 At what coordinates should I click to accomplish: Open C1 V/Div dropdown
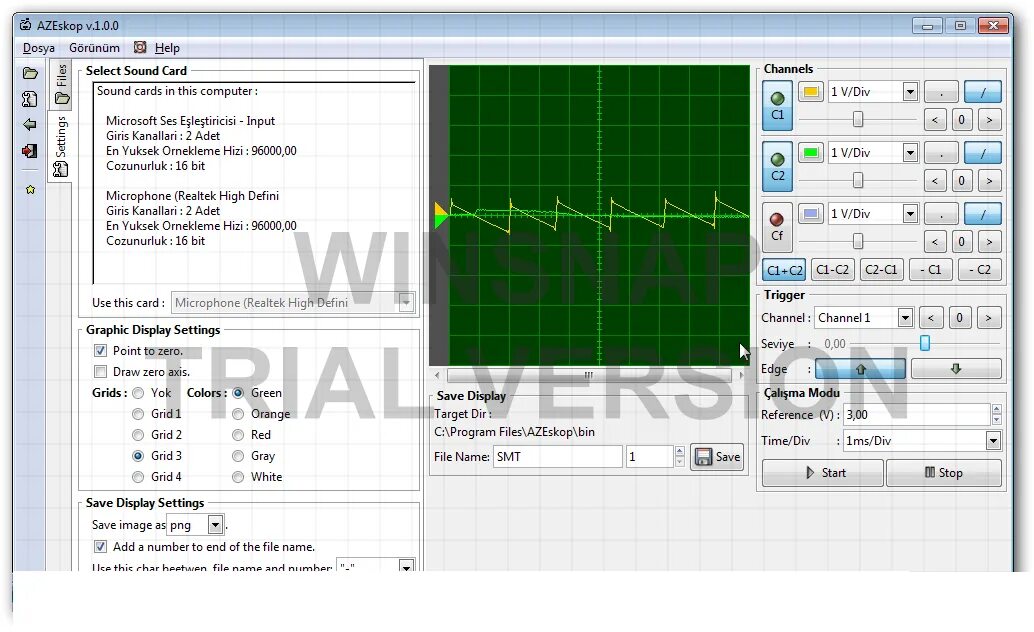[910, 92]
